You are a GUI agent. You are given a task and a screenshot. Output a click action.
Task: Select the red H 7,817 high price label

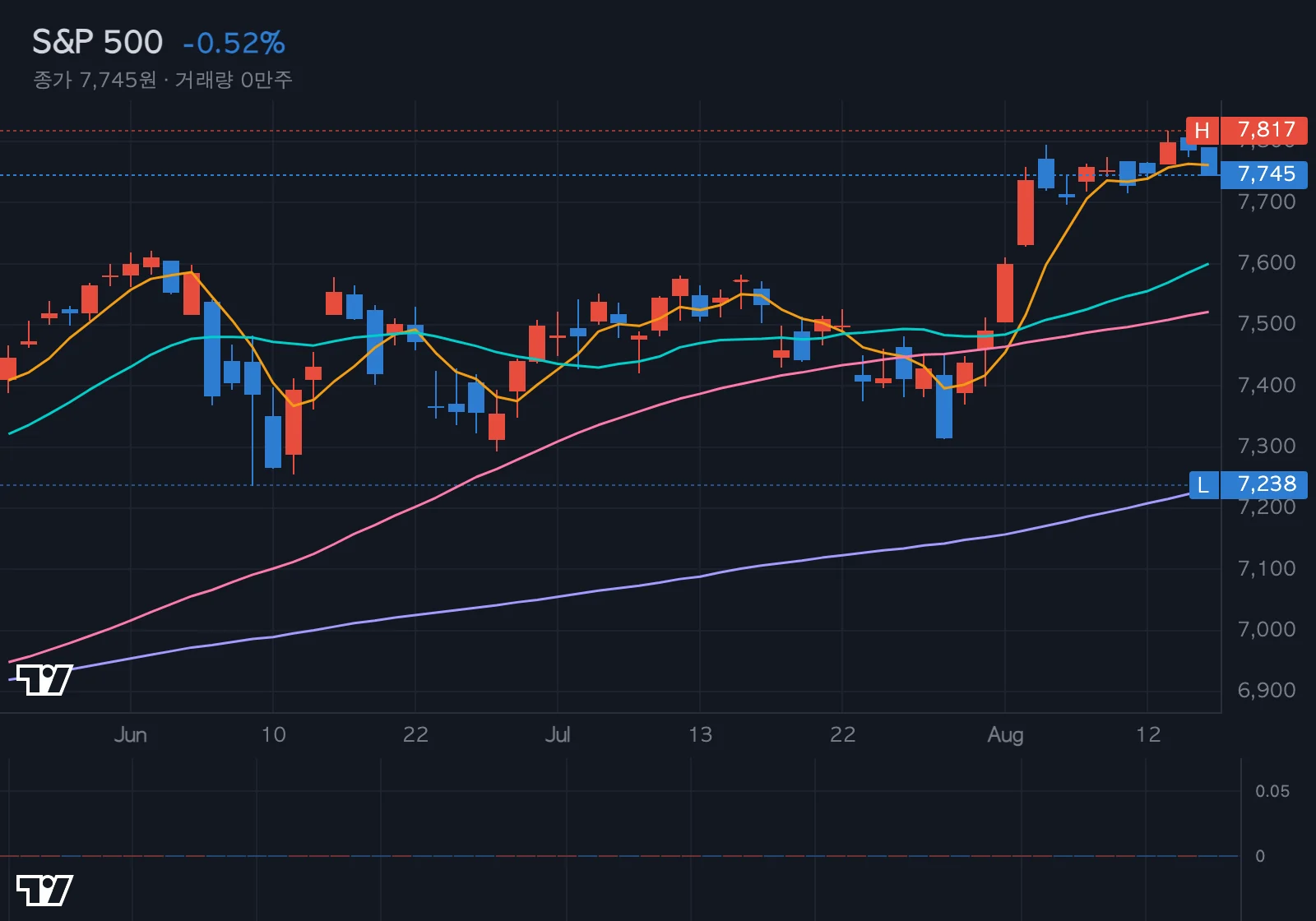click(x=1246, y=130)
